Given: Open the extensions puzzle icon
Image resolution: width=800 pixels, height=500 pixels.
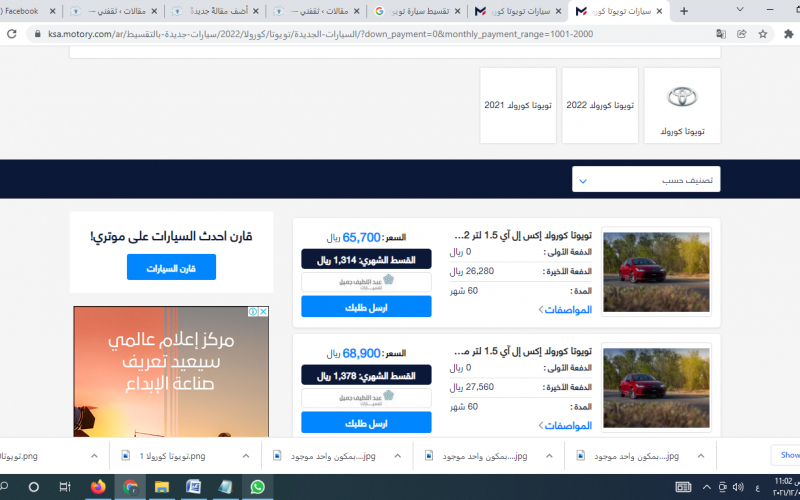Looking at the screenshot, I should (x=789, y=34).
